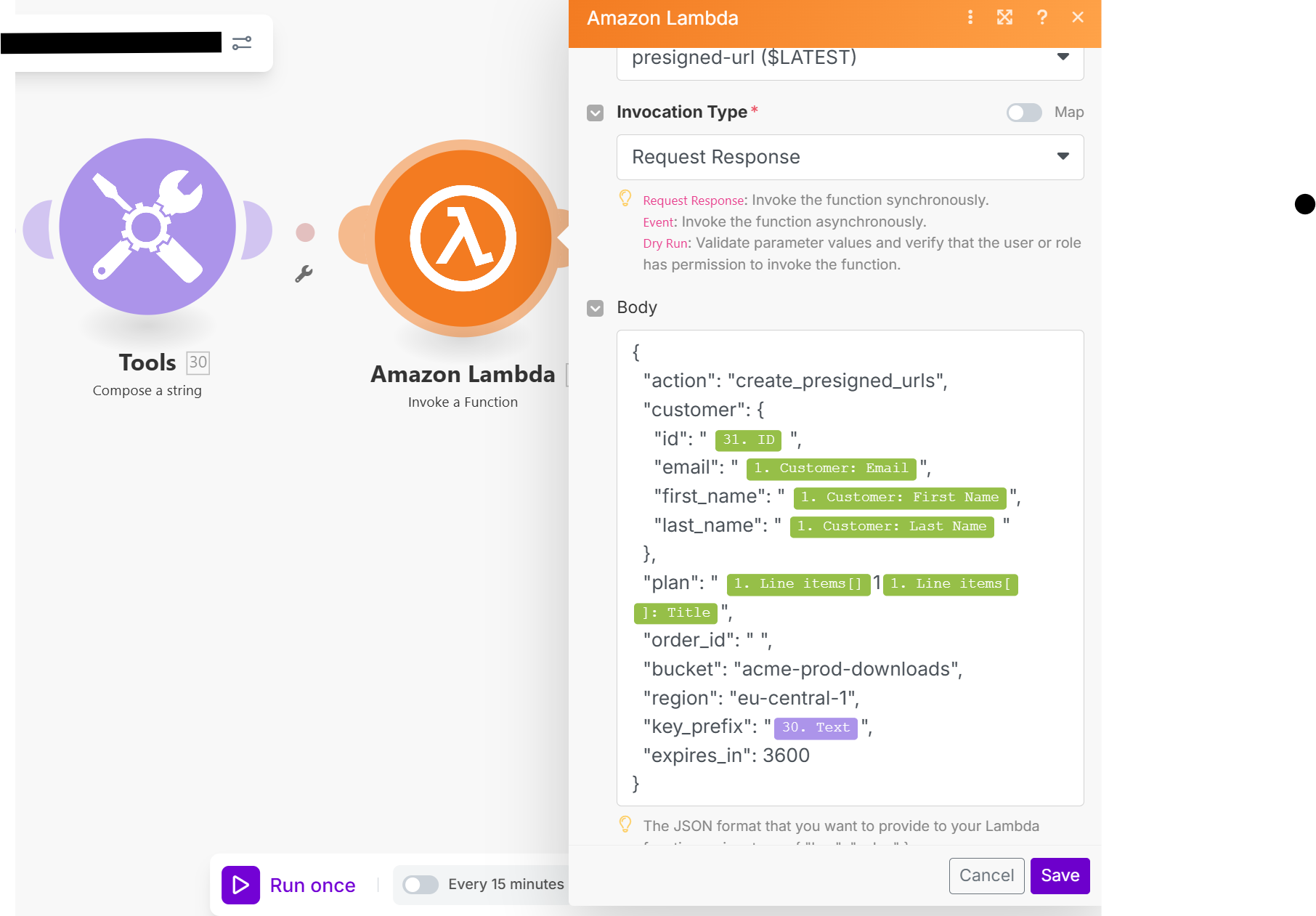Open the Request Response invocation dropdown
The height and width of the screenshot is (916, 1316).
(x=850, y=157)
